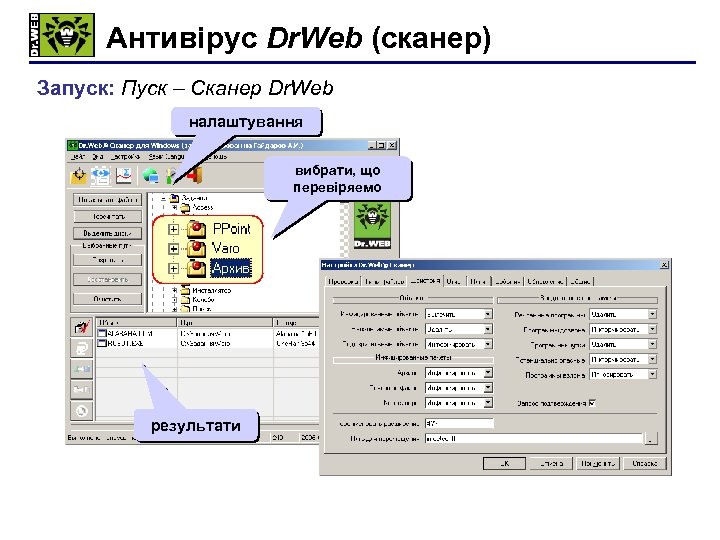
Task: Open the Настройки menu in the scanner window
Action: click(x=125, y=157)
